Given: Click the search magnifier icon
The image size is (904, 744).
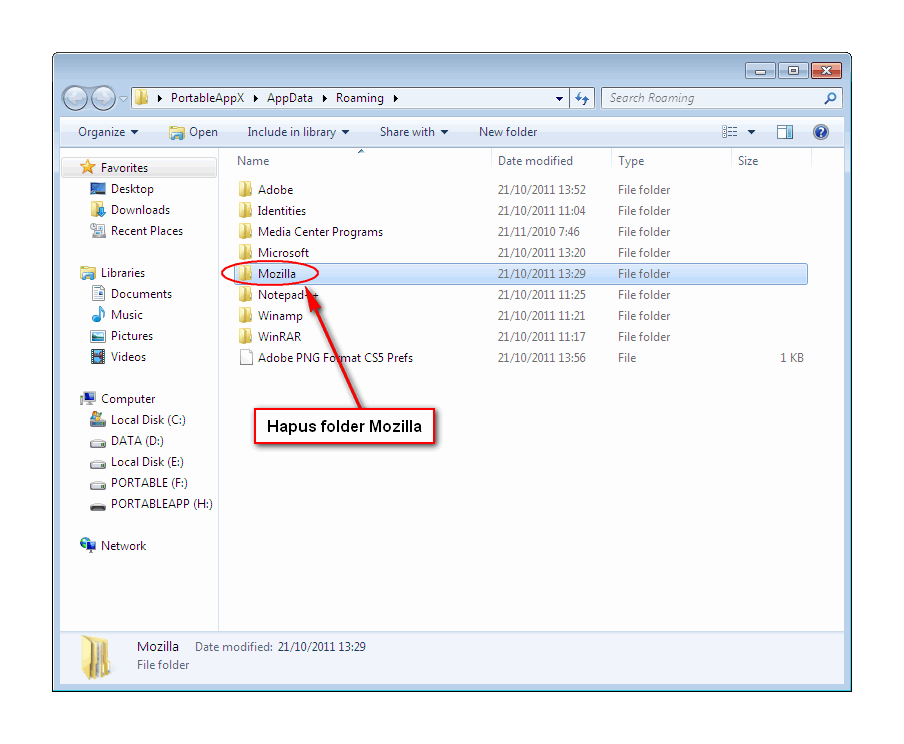Looking at the screenshot, I should (x=830, y=99).
